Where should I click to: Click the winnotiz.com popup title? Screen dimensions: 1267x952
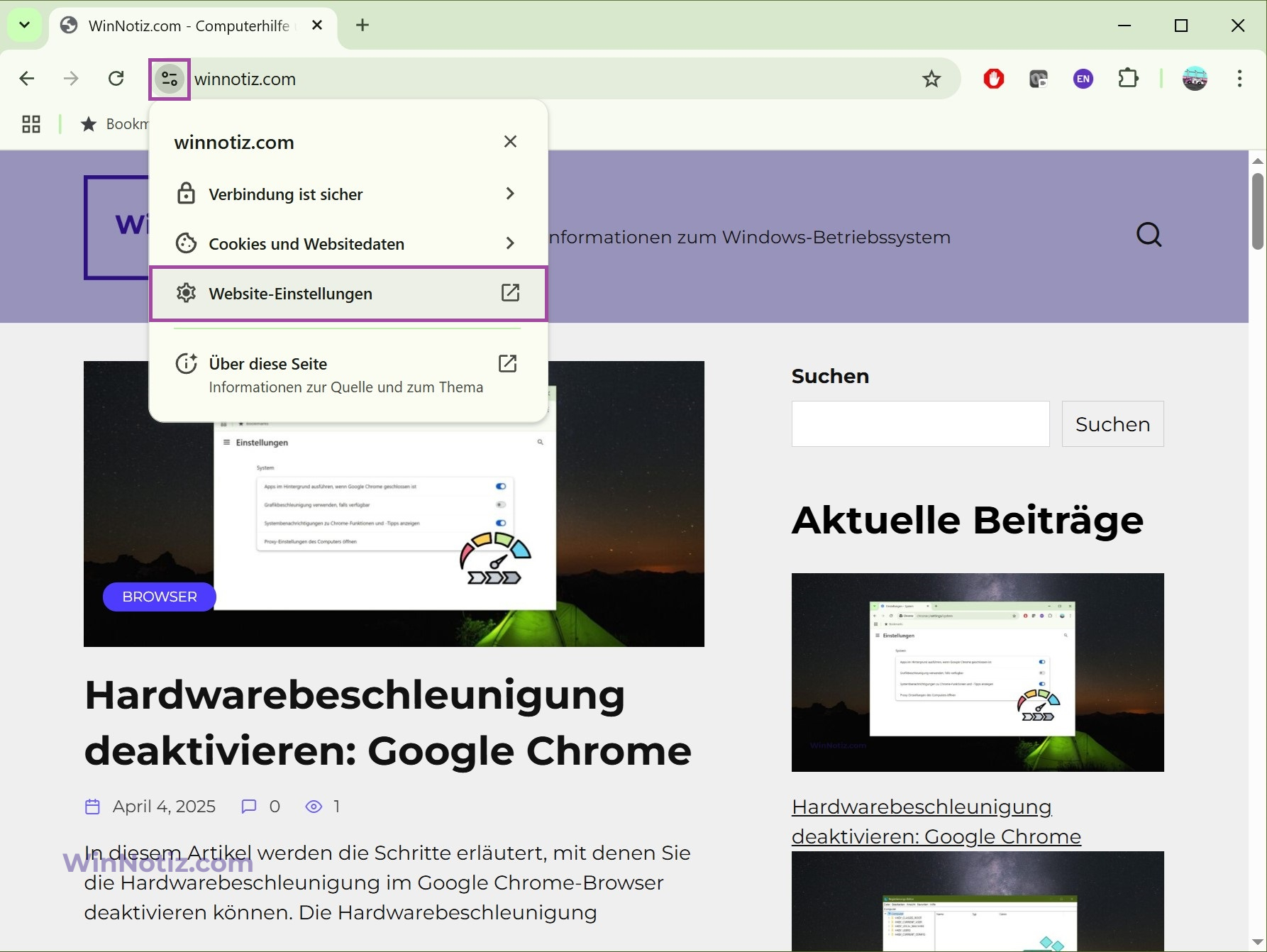click(234, 143)
